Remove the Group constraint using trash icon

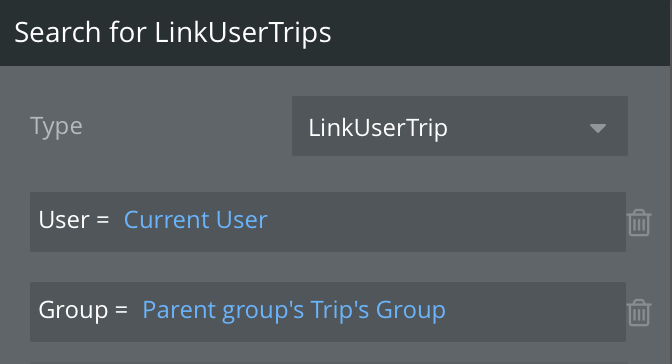639,313
